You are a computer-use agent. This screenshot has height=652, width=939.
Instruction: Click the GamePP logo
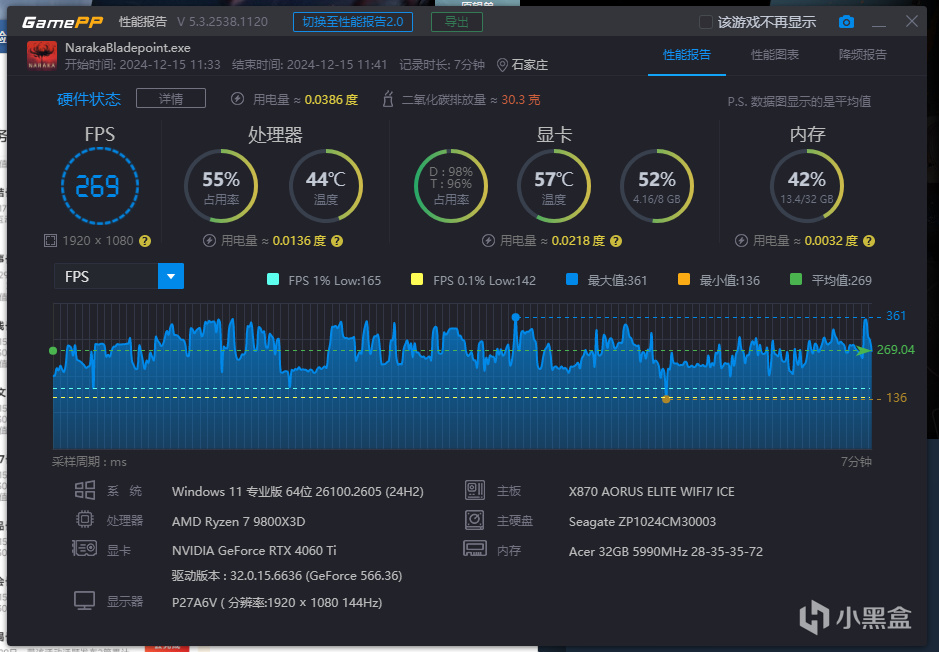tap(62, 22)
